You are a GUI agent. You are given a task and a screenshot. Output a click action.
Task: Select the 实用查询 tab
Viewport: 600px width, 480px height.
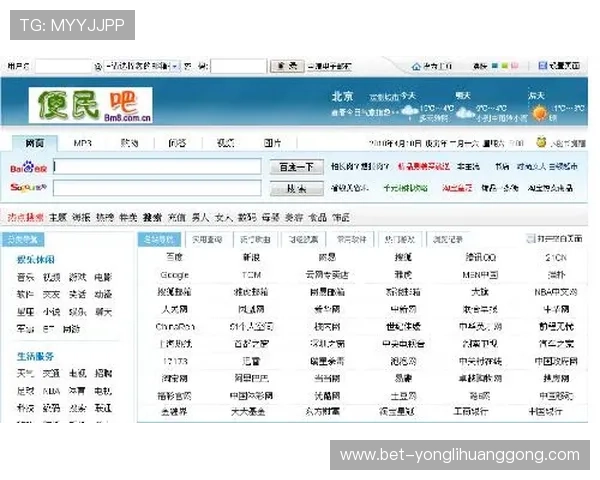pyautogui.click(x=207, y=240)
